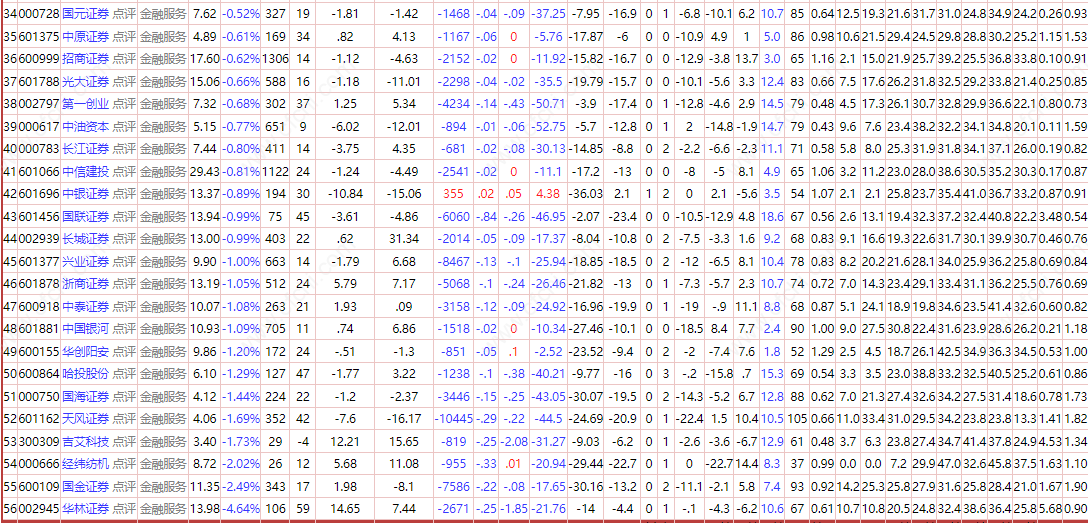Open the 哈投股份 stock link
Viewport: 1088px width, 523px height.
(x=85, y=374)
